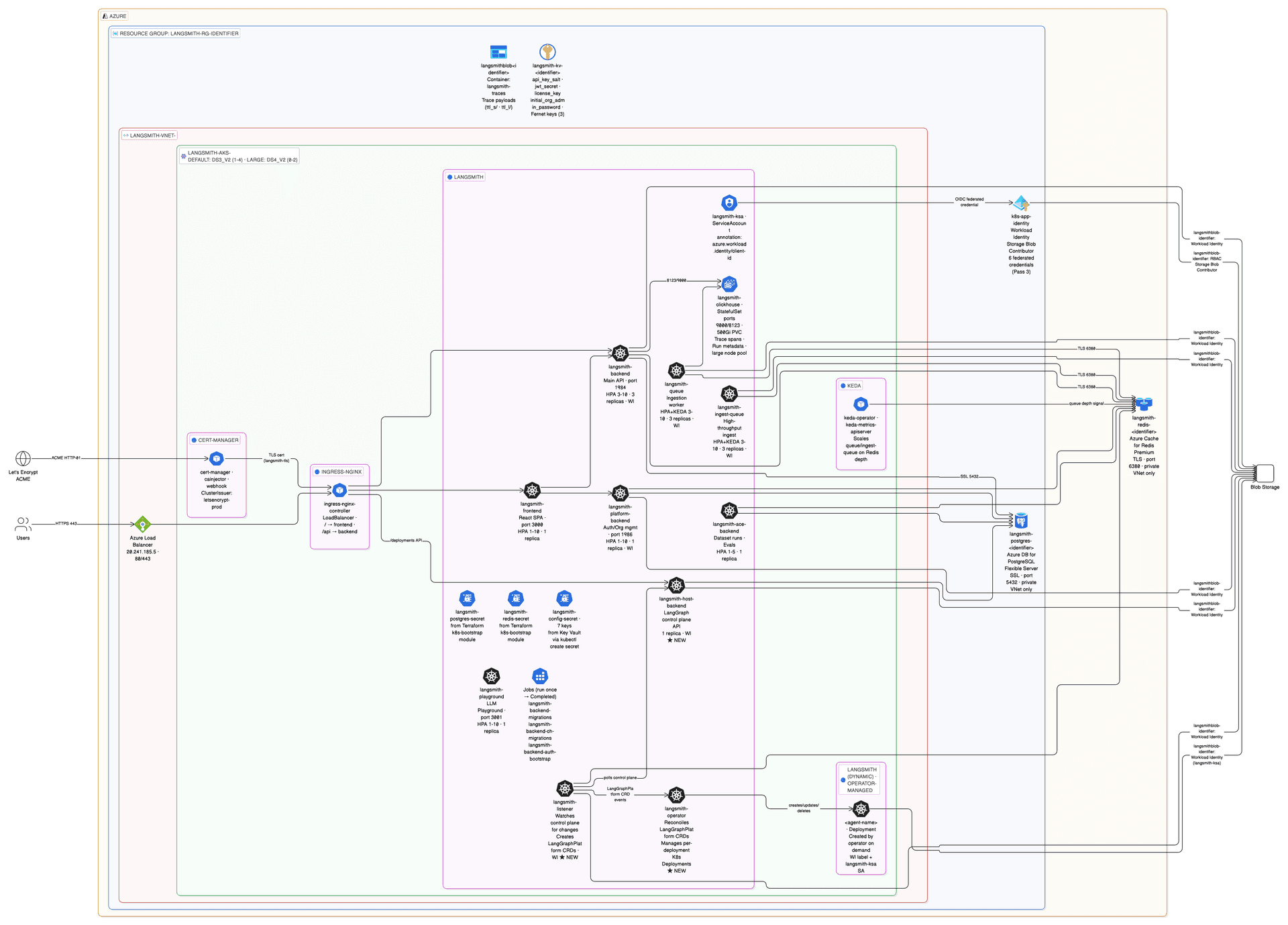Click the Azure Load Balancer icon
The height and width of the screenshot is (925, 1288).
pos(142,524)
